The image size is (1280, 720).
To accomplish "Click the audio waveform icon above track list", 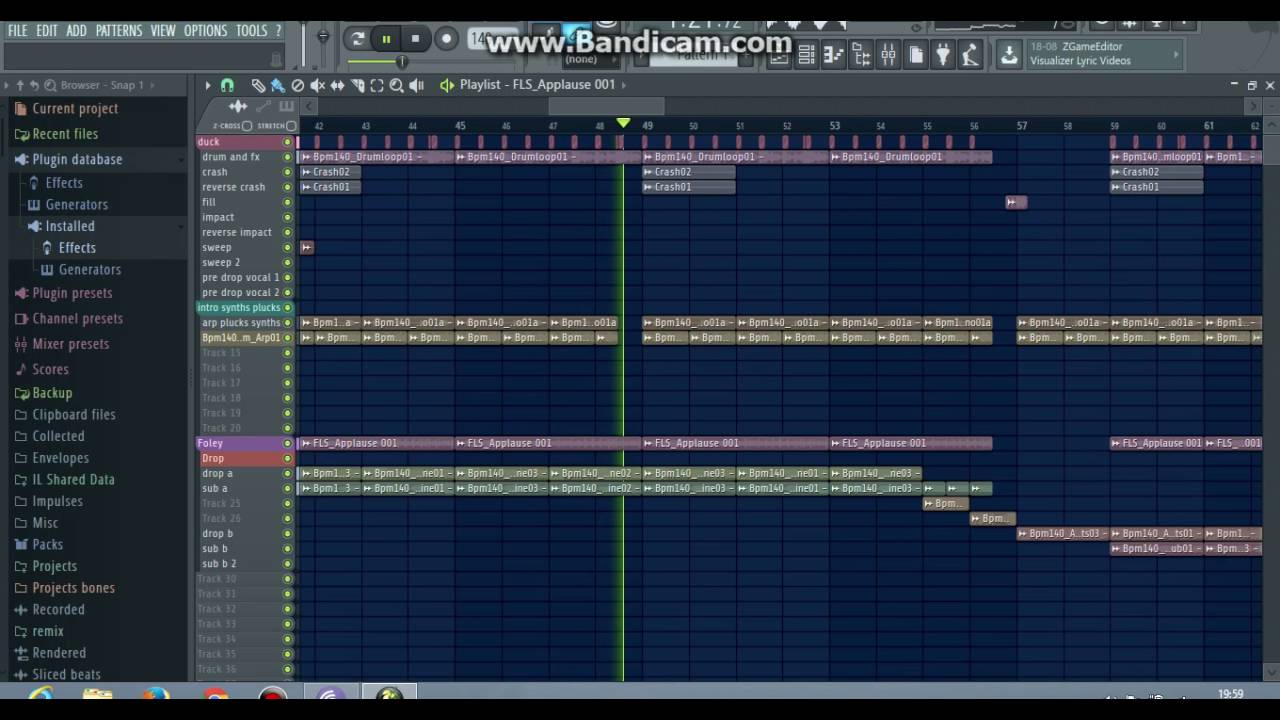I will [x=238, y=106].
